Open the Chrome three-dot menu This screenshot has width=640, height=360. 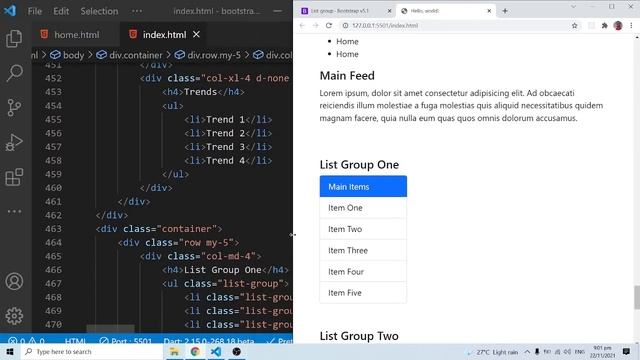(x=631, y=25)
